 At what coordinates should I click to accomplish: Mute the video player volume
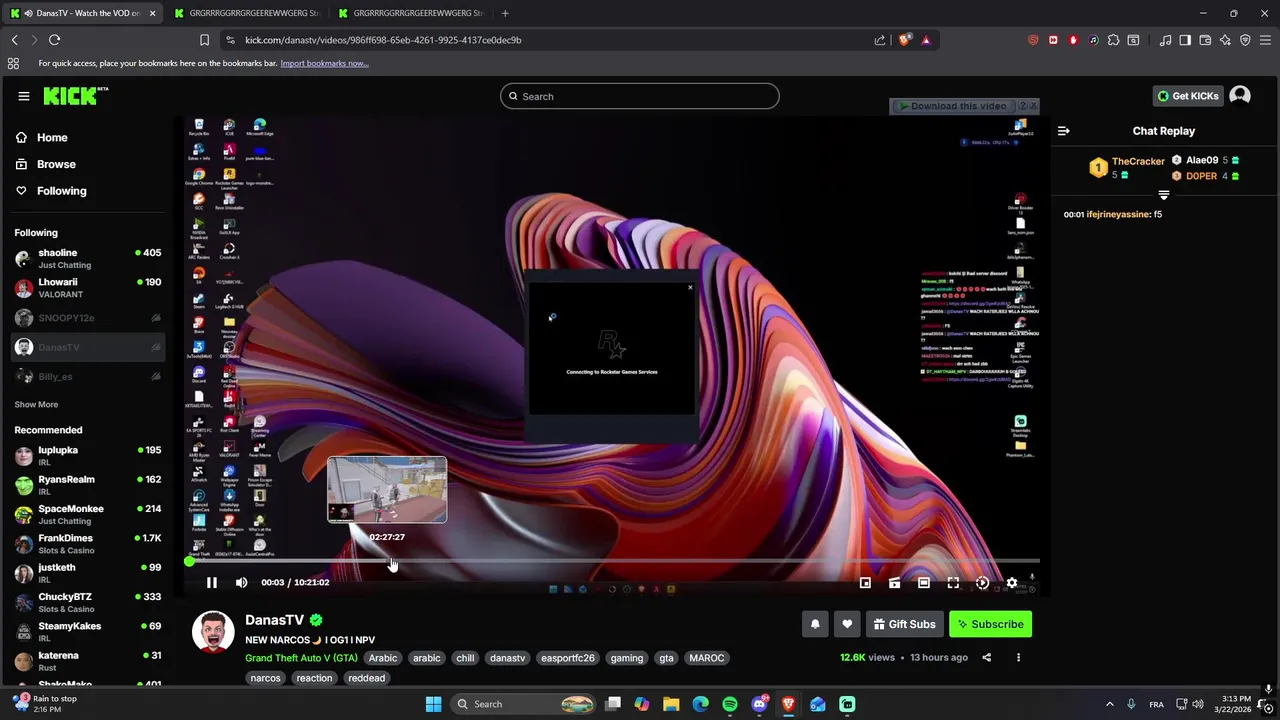(241, 582)
